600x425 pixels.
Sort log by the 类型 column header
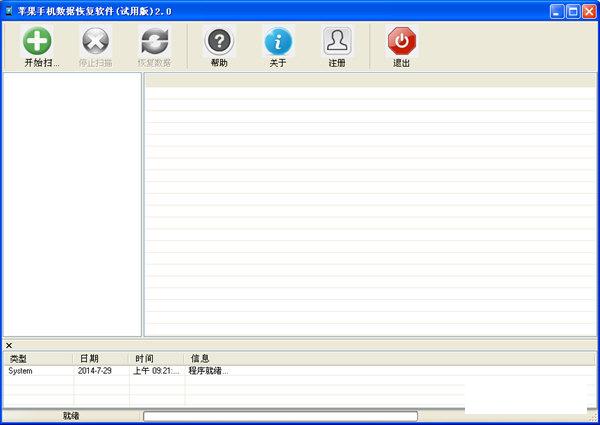(36, 358)
